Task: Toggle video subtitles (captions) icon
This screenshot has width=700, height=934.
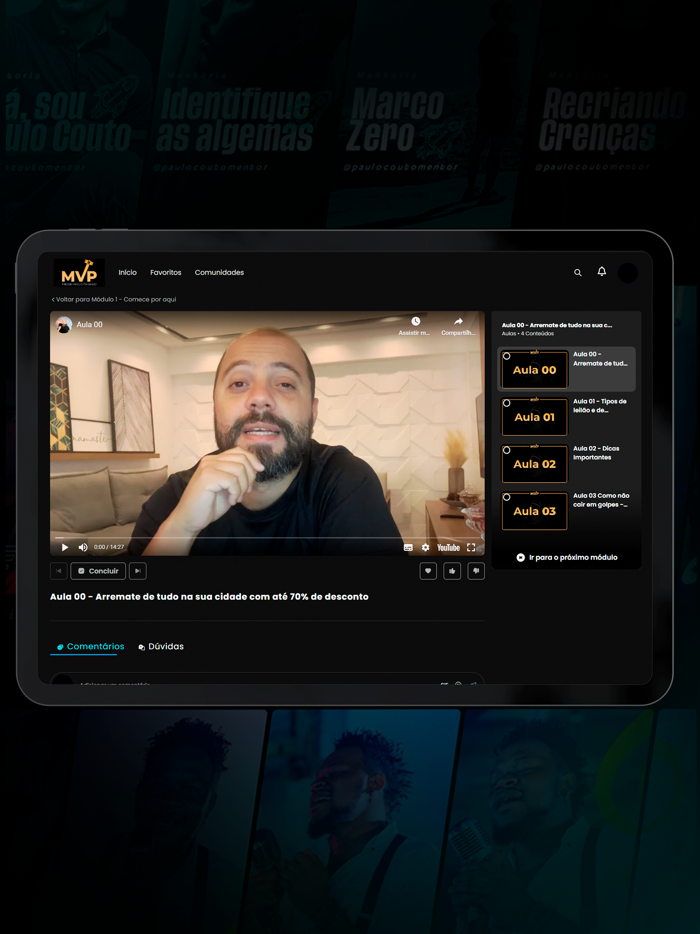Action: (408, 547)
